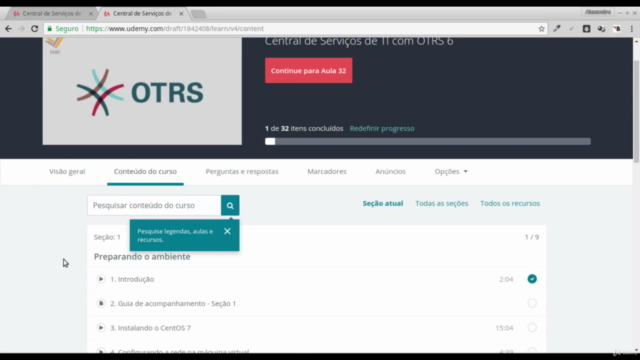Viewport: 640px width, 360px height.
Task: Uncheck completed mark for Introdução
Action: coord(532,279)
